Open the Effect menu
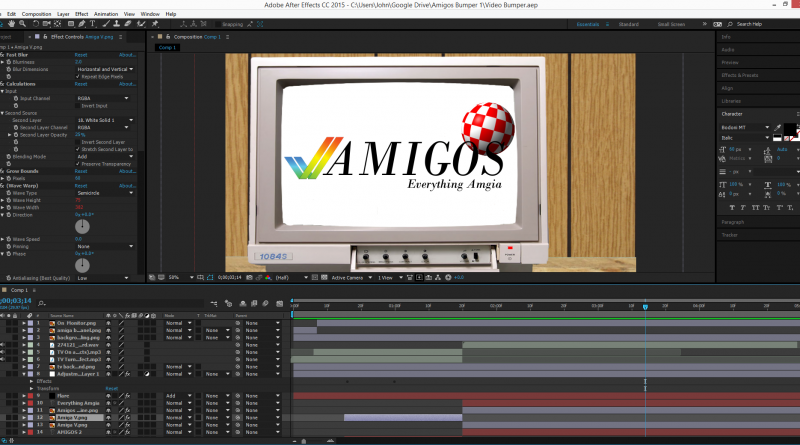The image size is (800, 445). [x=82, y=14]
